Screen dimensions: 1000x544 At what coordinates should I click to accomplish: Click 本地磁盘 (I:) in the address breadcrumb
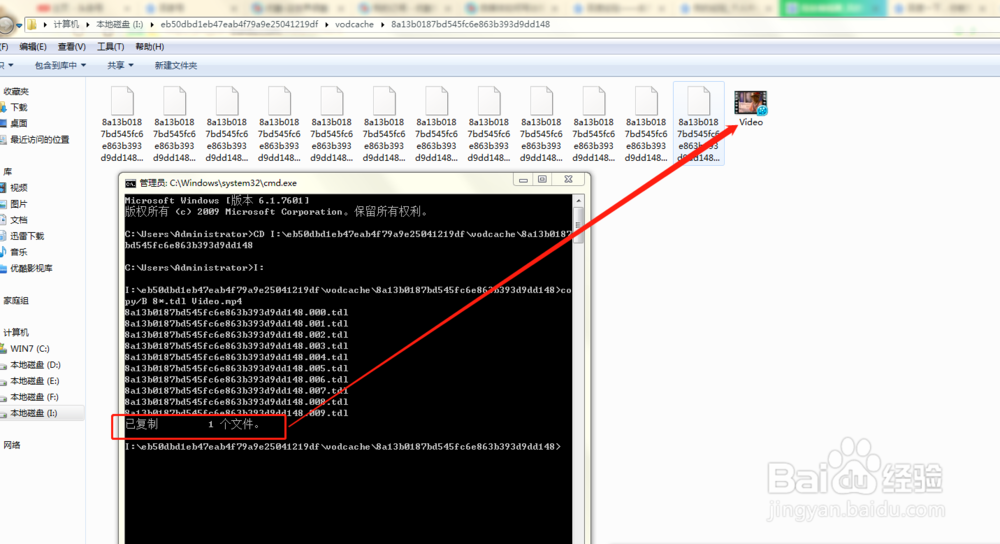(x=119, y=24)
